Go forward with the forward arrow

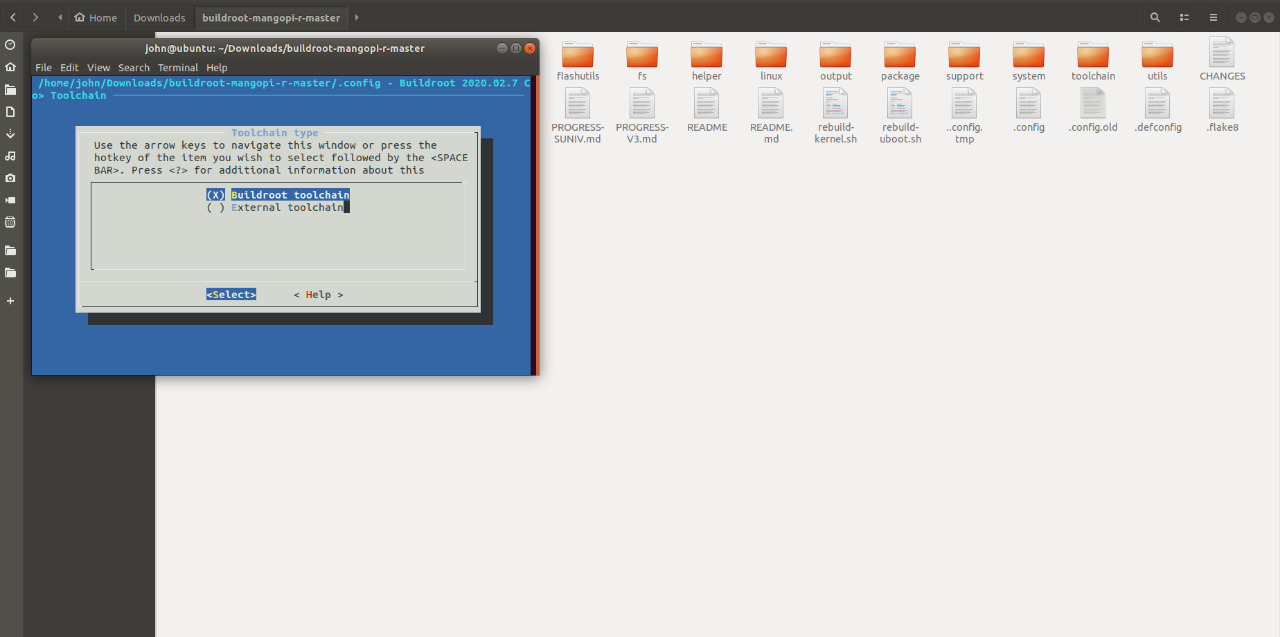tap(35, 17)
